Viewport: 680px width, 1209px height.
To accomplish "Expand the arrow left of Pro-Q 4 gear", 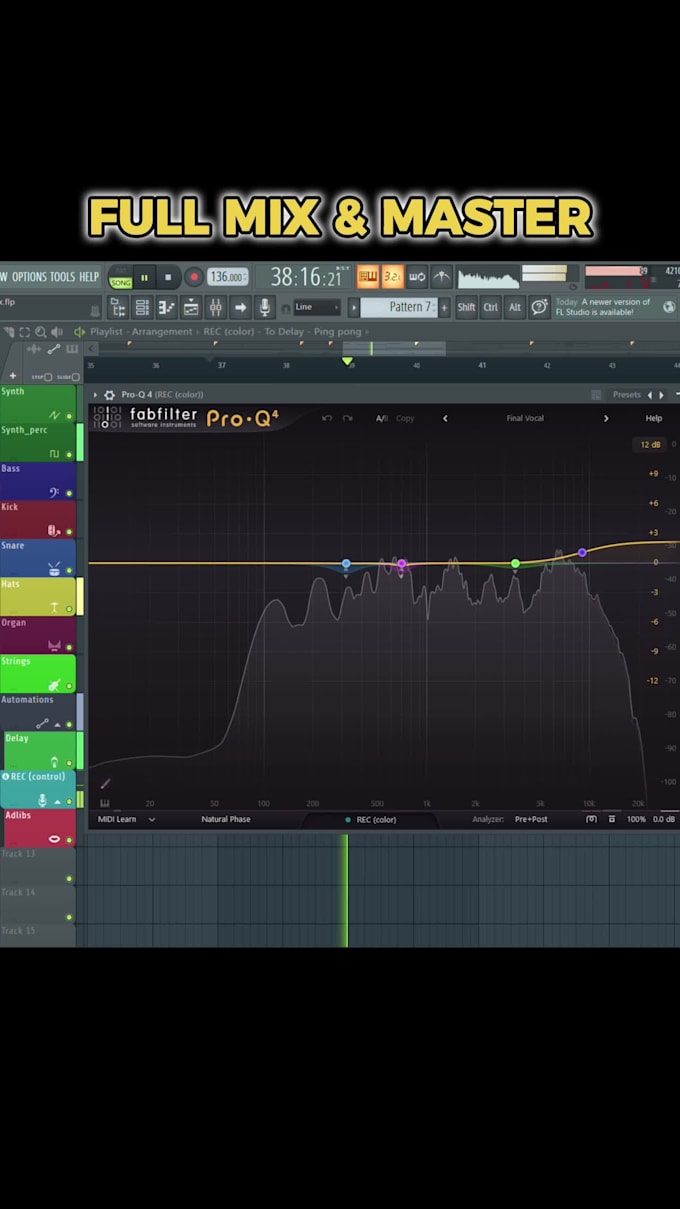I will coord(96,395).
